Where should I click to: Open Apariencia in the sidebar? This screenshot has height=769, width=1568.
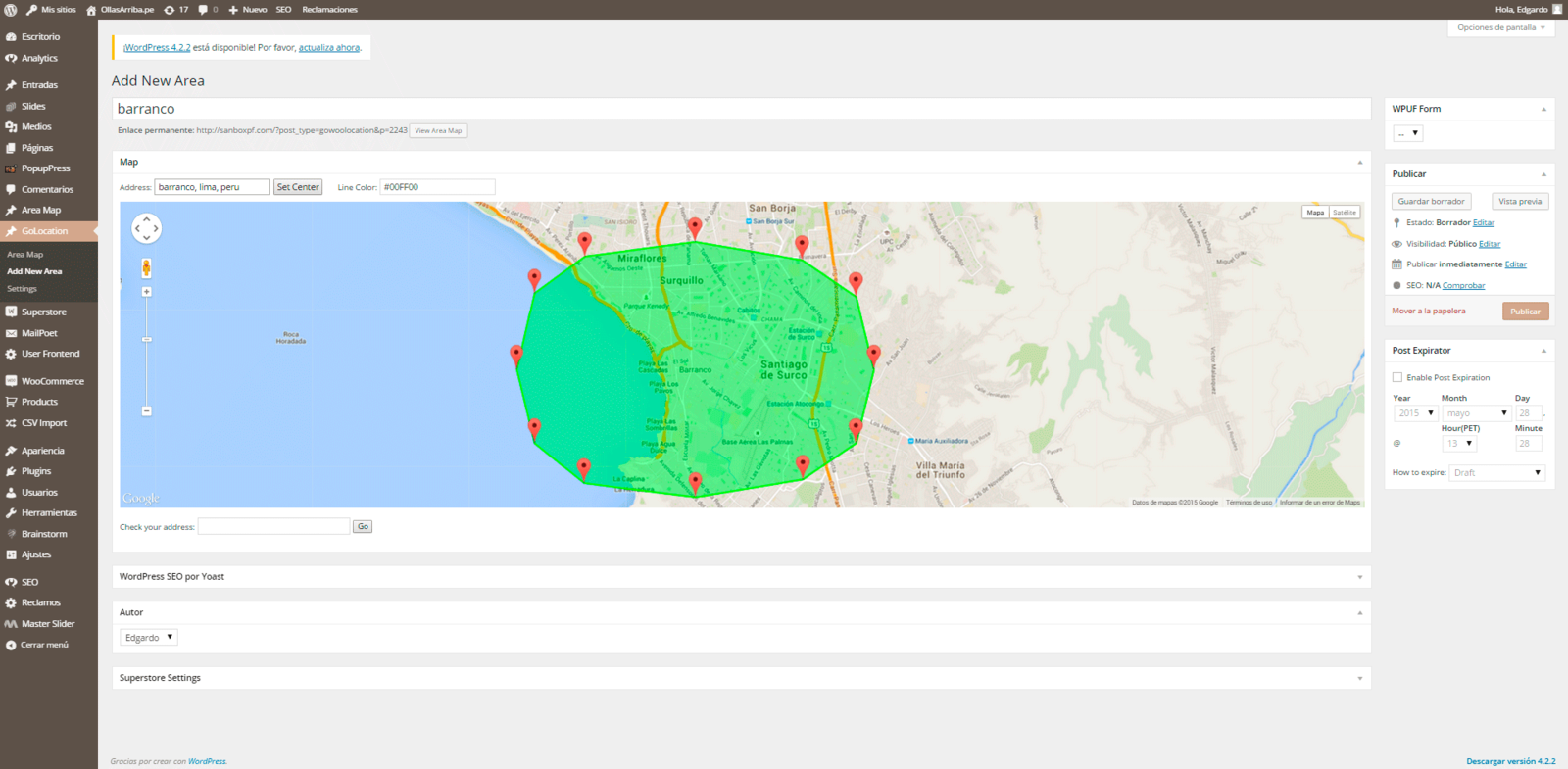point(43,451)
